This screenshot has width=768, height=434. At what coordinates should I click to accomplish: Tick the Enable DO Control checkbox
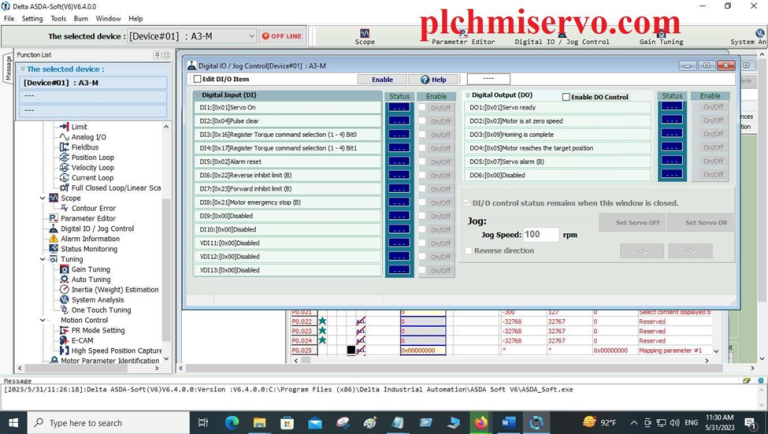[566, 97]
